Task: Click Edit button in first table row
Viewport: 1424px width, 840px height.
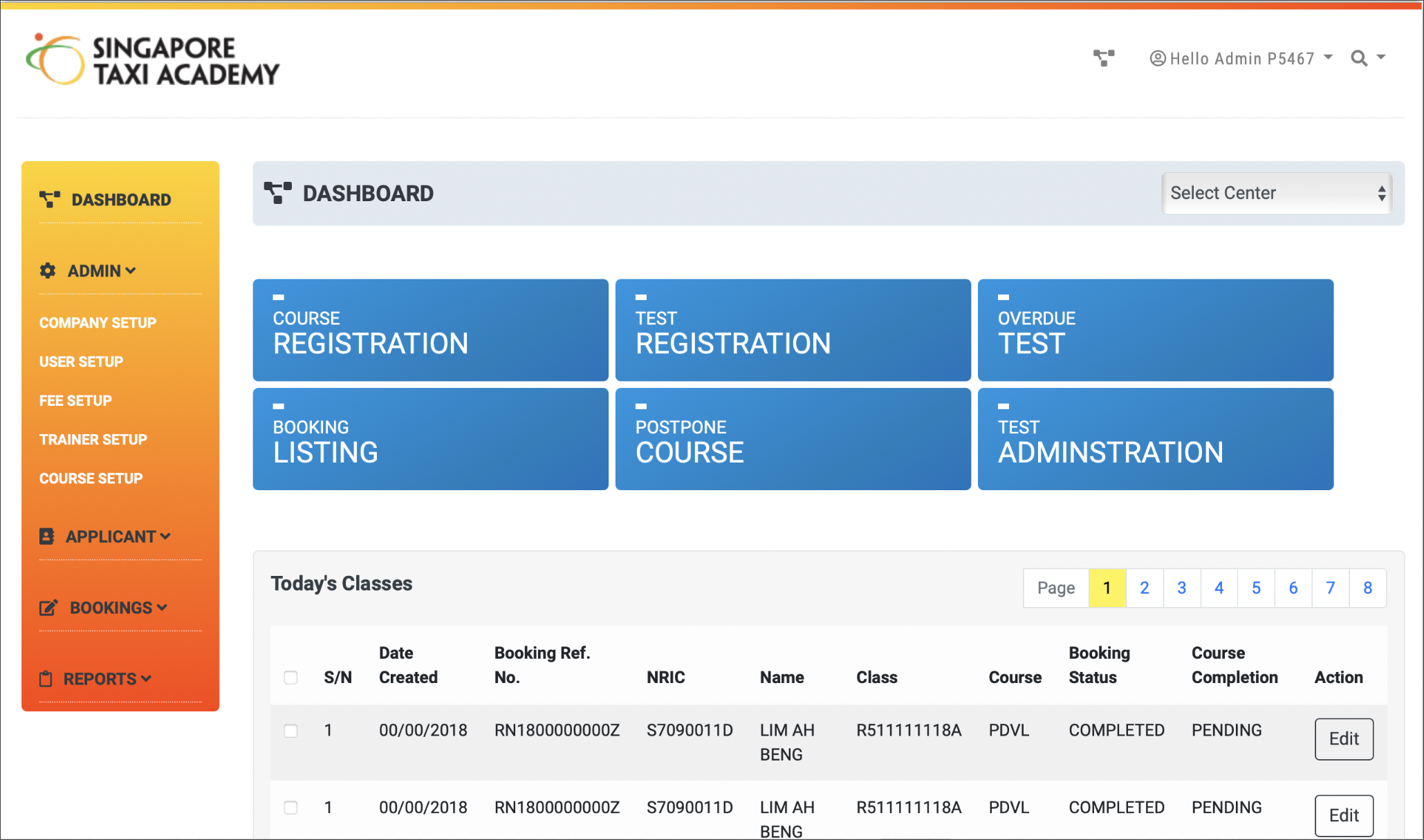Action: coord(1343,739)
